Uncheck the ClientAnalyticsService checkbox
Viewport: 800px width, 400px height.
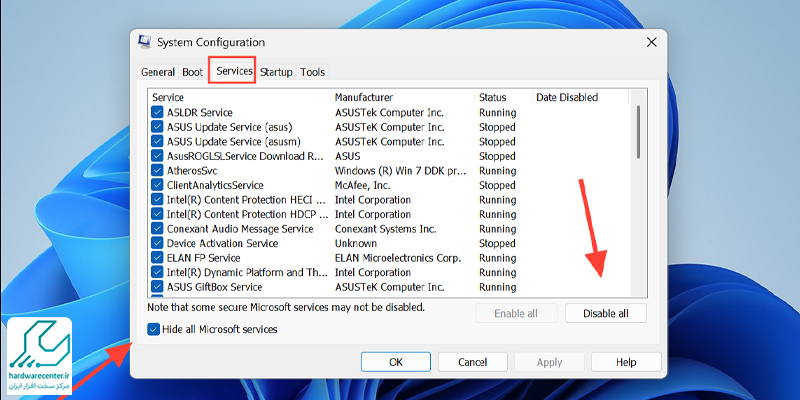click(157, 185)
